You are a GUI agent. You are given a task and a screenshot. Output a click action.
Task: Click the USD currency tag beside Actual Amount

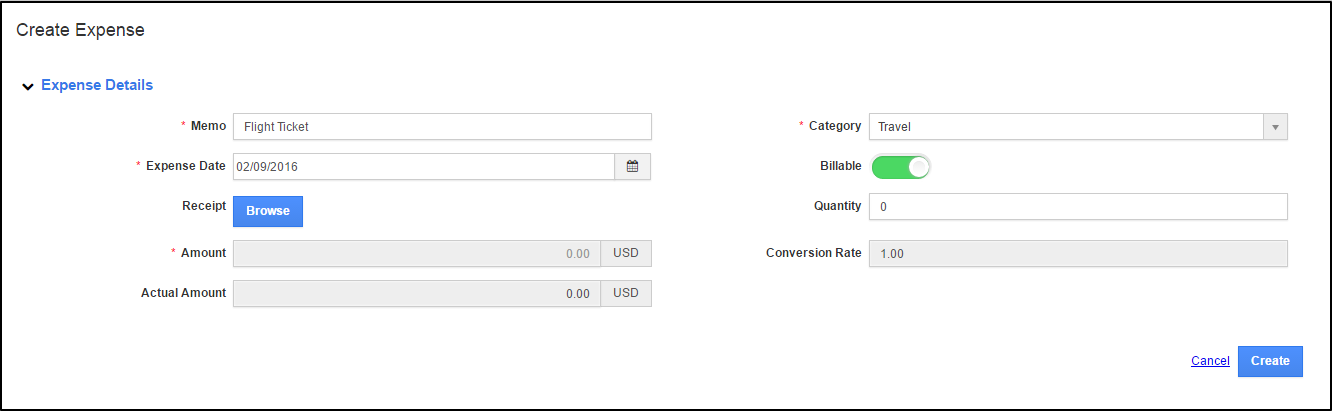click(x=626, y=294)
